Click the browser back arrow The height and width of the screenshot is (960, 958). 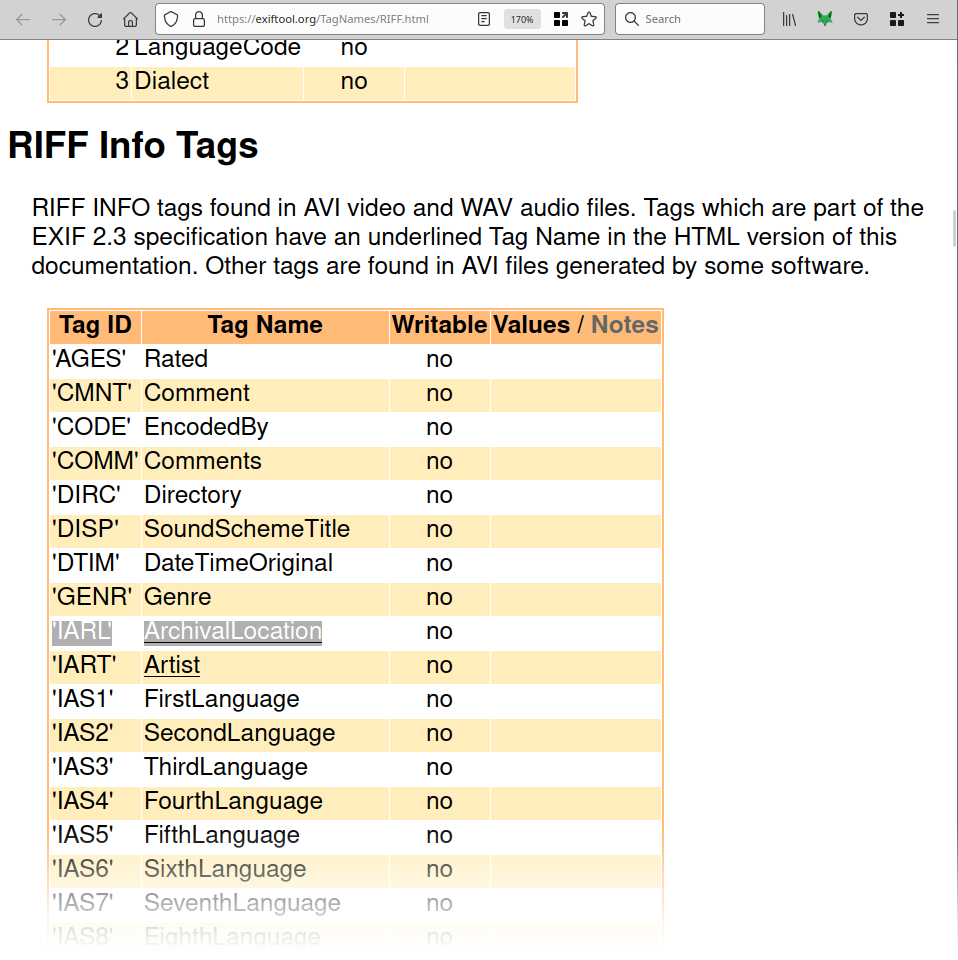point(23,19)
